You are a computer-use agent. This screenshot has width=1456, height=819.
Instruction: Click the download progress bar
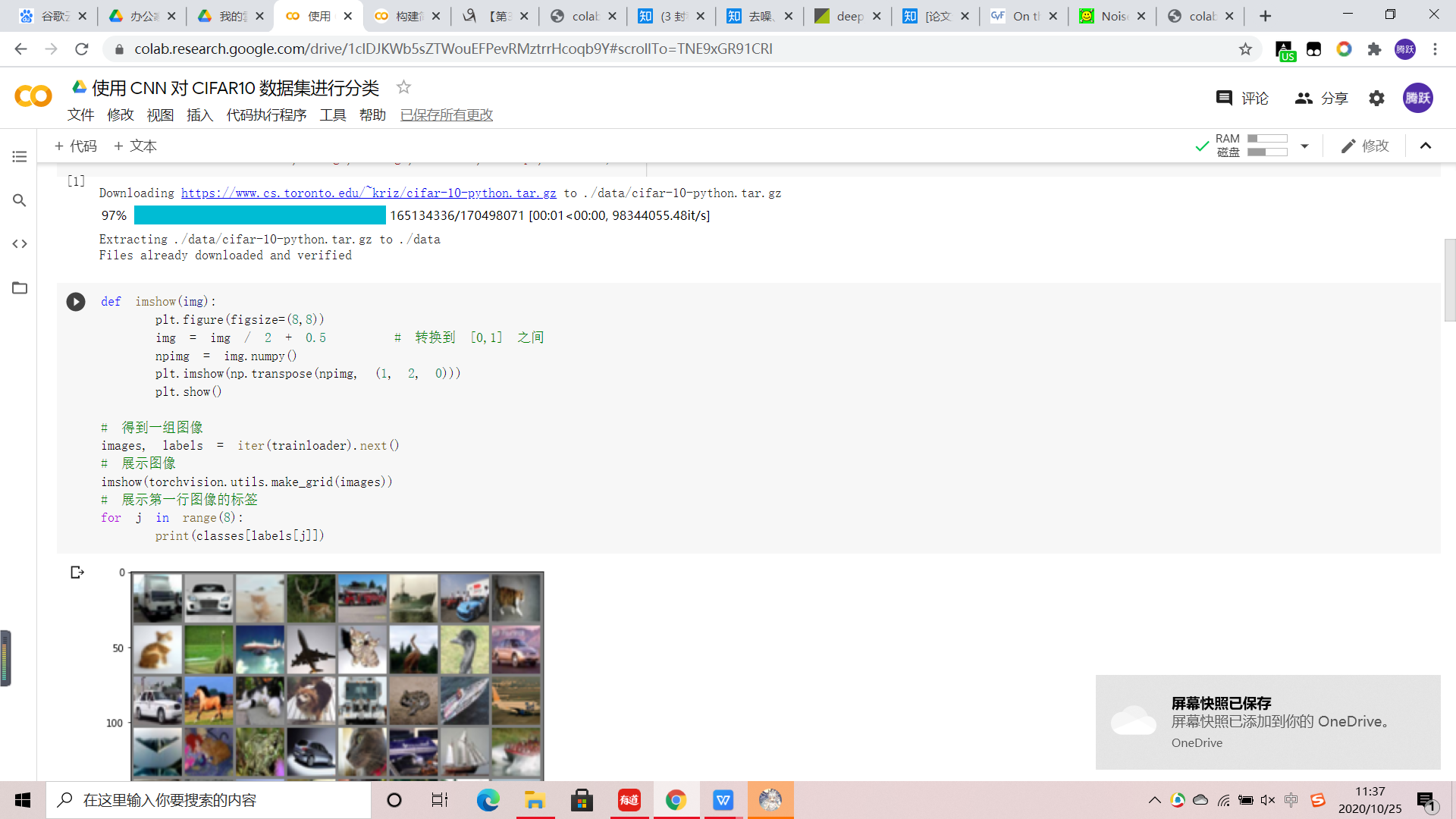click(260, 216)
